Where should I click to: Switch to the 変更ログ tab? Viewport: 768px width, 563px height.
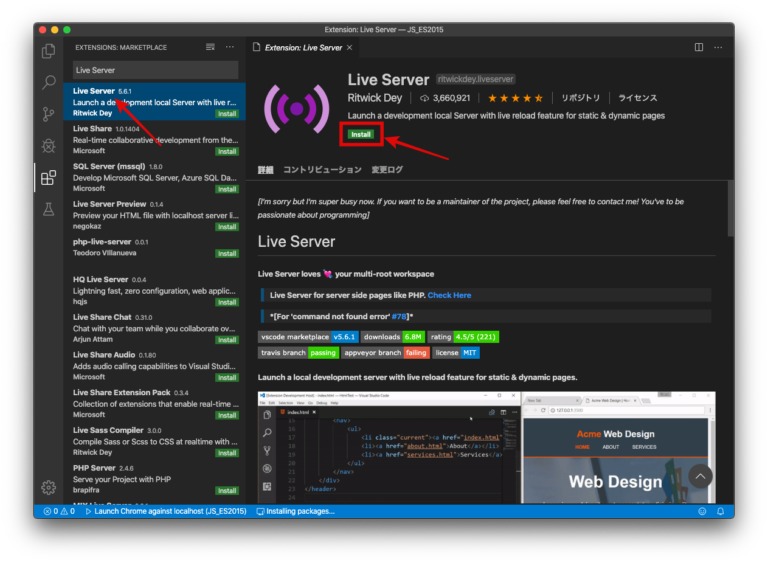pos(387,170)
